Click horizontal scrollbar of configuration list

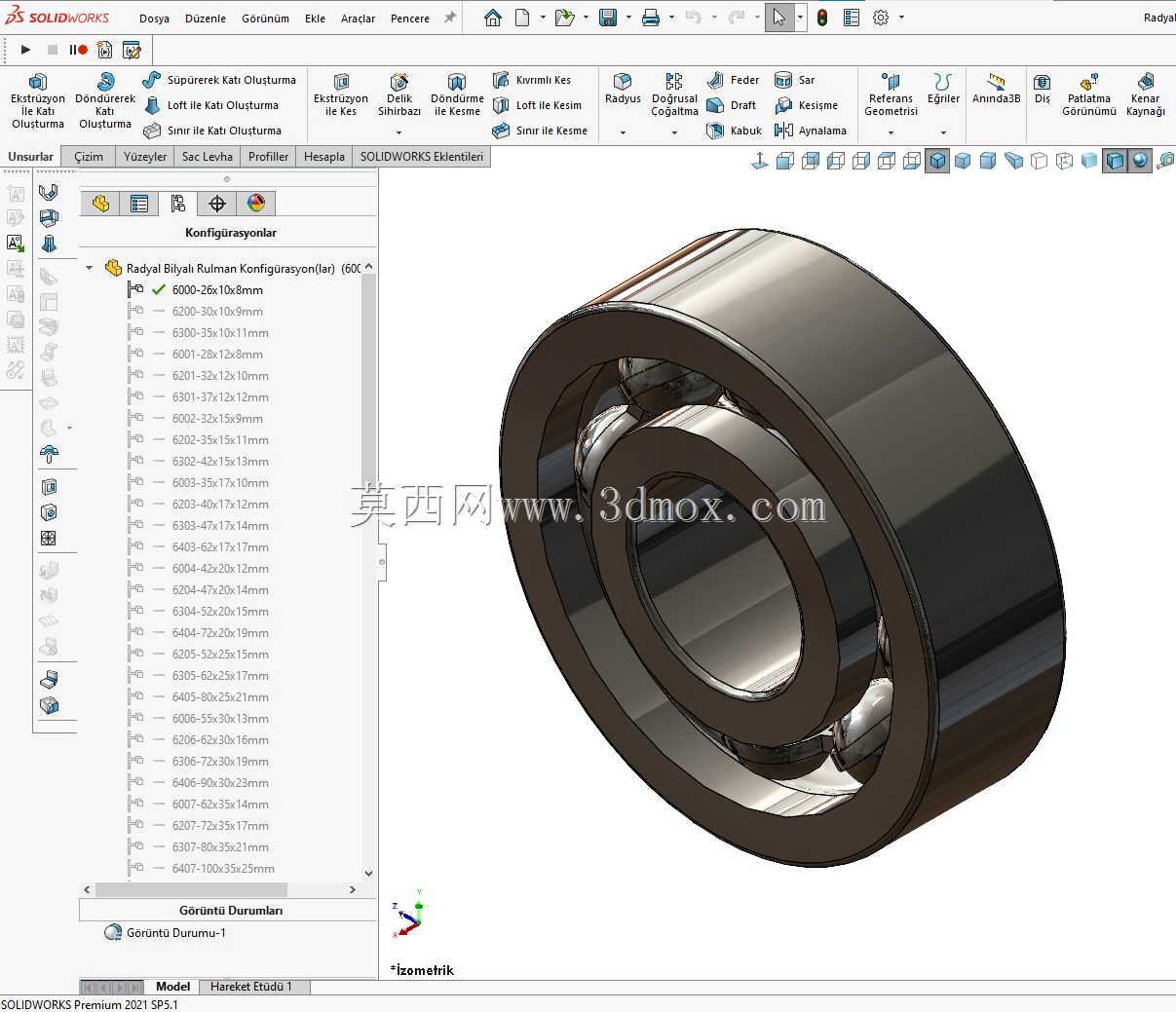[x=192, y=889]
